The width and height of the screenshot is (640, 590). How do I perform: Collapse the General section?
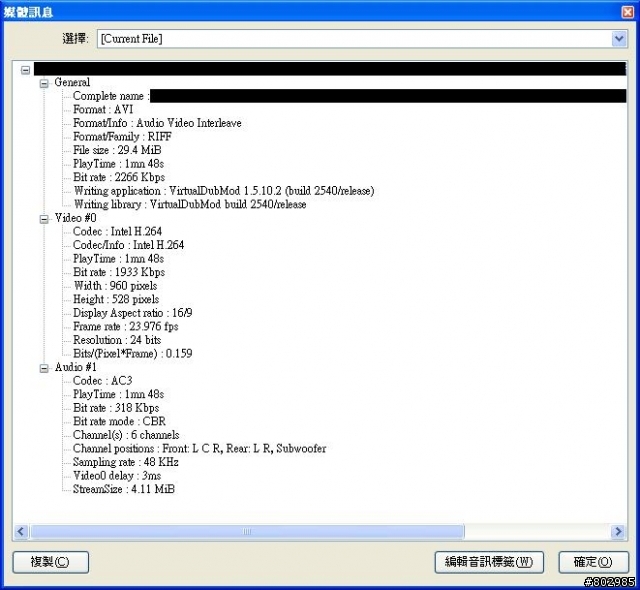pyautogui.click(x=44, y=84)
